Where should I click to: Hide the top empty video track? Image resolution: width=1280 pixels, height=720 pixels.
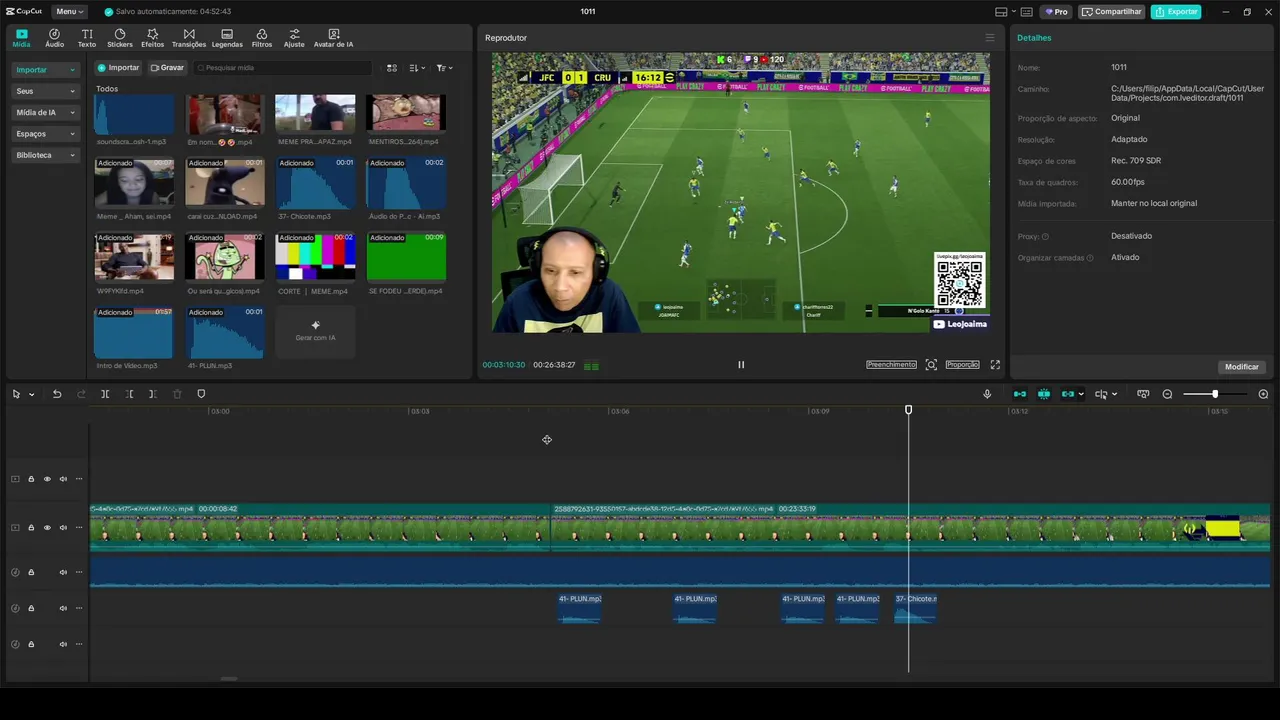tap(47, 479)
